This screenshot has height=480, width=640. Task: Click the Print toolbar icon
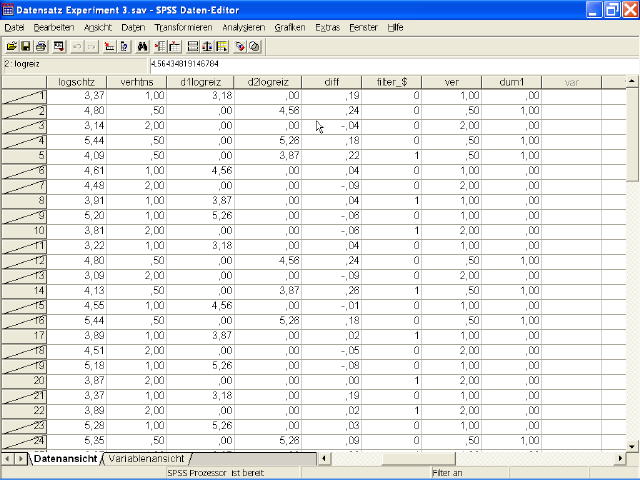pos(41,46)
